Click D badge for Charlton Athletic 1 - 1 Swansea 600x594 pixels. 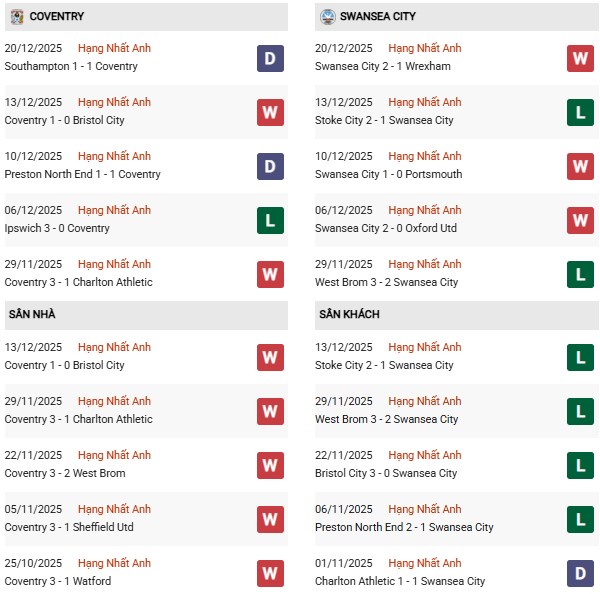tap(581, 573)
